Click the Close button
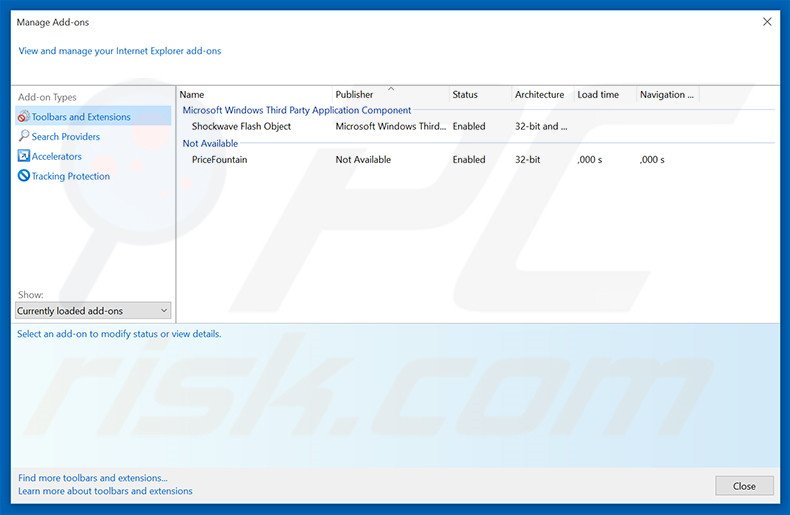Viewport: 790px width, 515px height. 744,486
